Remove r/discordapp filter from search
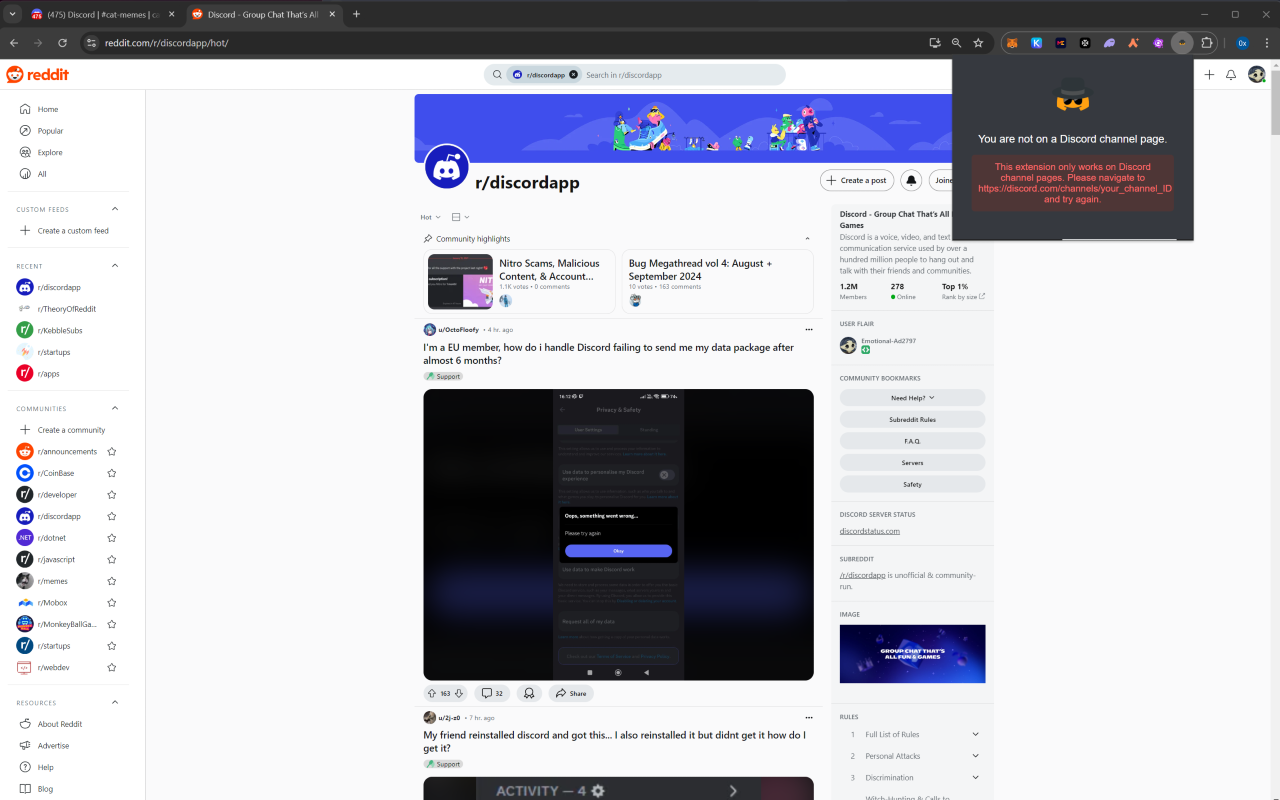Image resolution: width=1280 pixels, height=800 pixels. [573, 75]
